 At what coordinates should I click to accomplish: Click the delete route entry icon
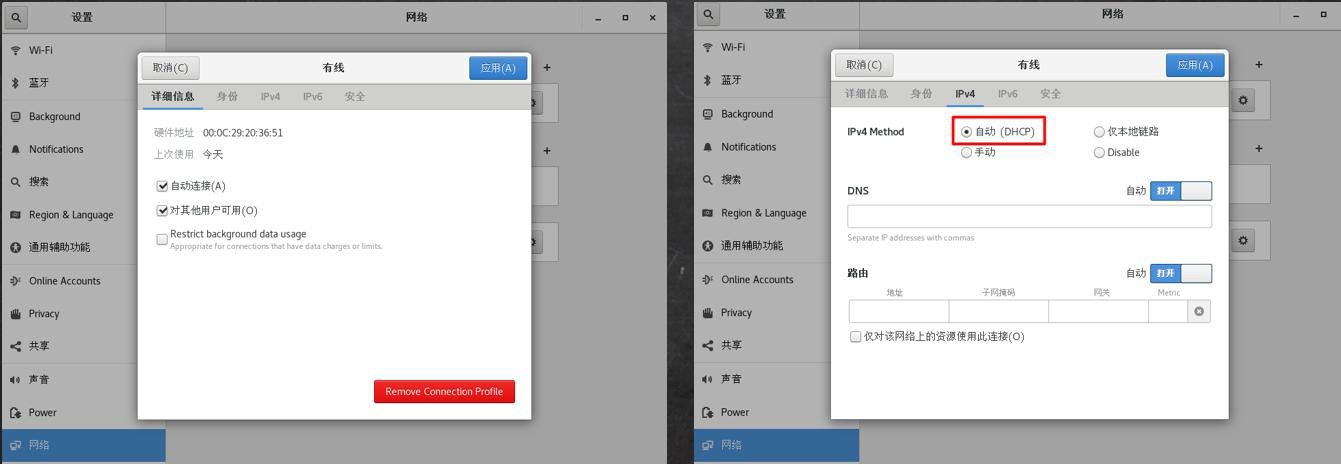[1199, 312]
